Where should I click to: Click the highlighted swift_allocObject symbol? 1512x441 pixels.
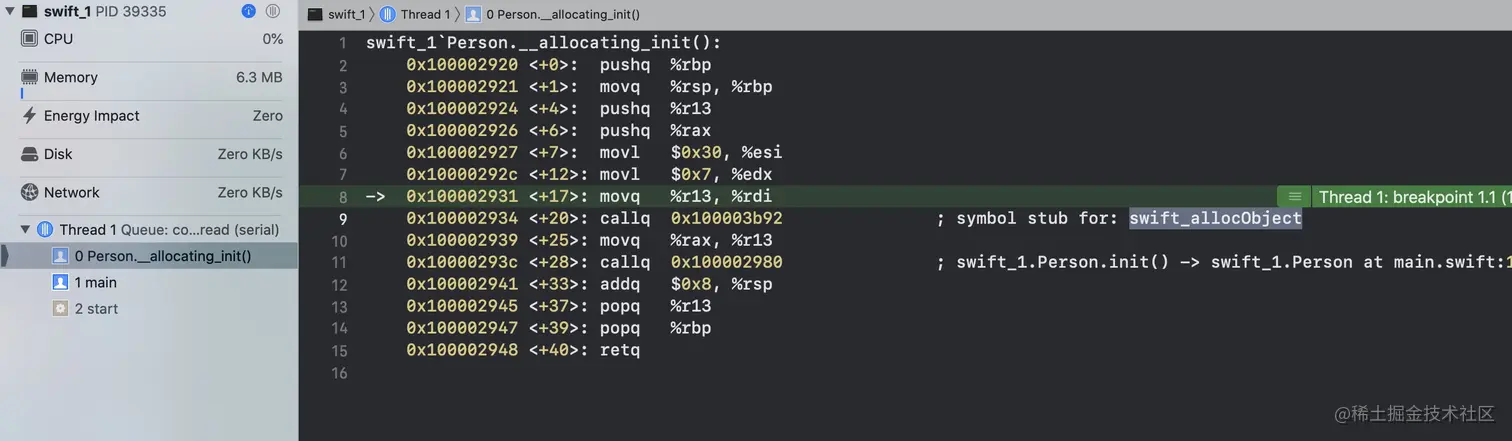1216,219
